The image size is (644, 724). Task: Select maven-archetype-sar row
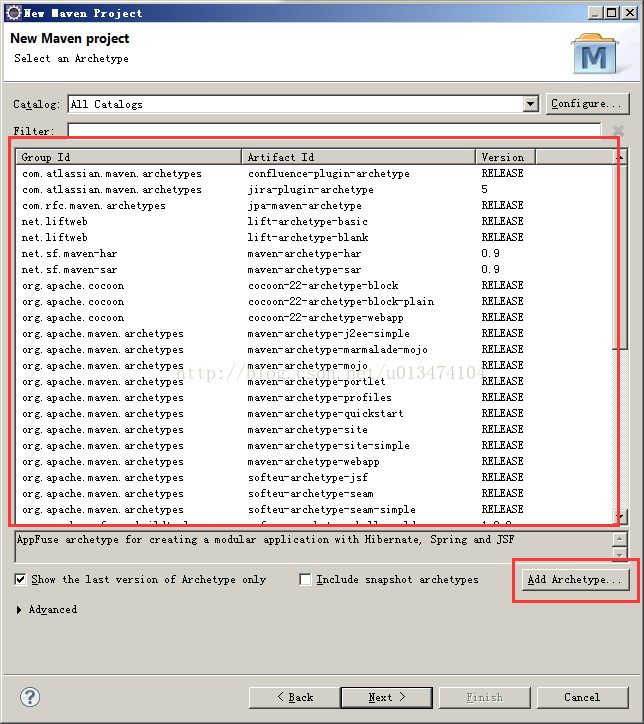click(x=315, y=270)
